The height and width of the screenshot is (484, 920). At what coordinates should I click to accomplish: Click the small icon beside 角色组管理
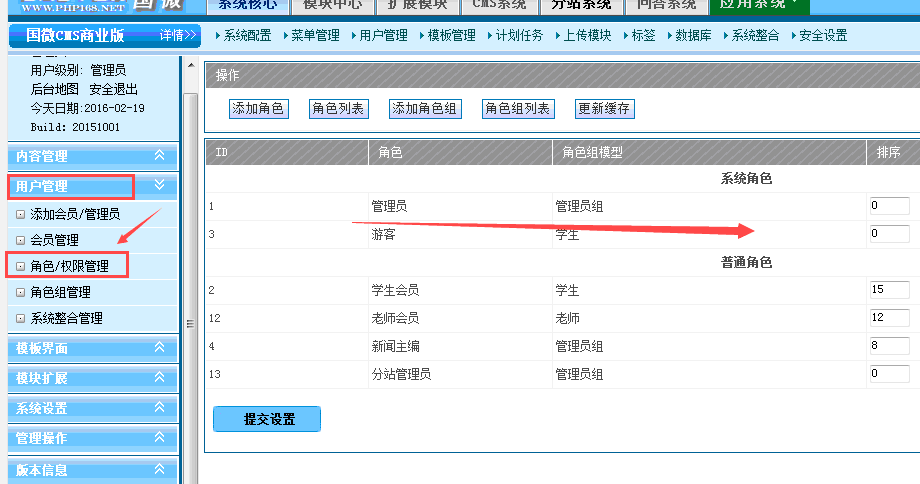(x=20, y=292)
